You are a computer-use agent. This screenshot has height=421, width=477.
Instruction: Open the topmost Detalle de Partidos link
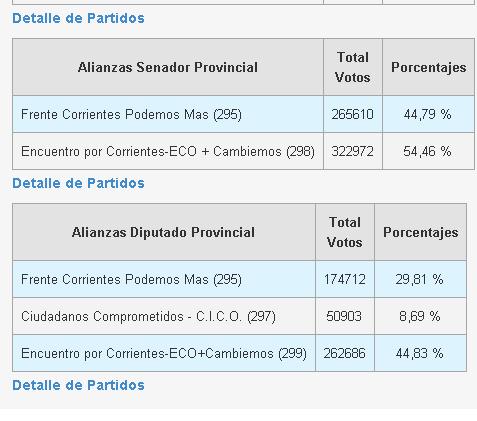[x=78, y=18]
